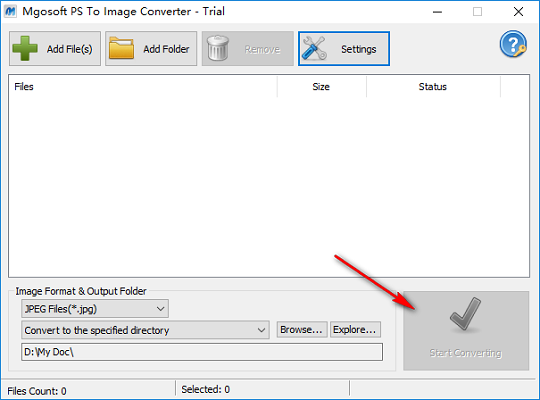Click the Explore... button
Screen dimensions: 540x400
[x=355, y=330]
